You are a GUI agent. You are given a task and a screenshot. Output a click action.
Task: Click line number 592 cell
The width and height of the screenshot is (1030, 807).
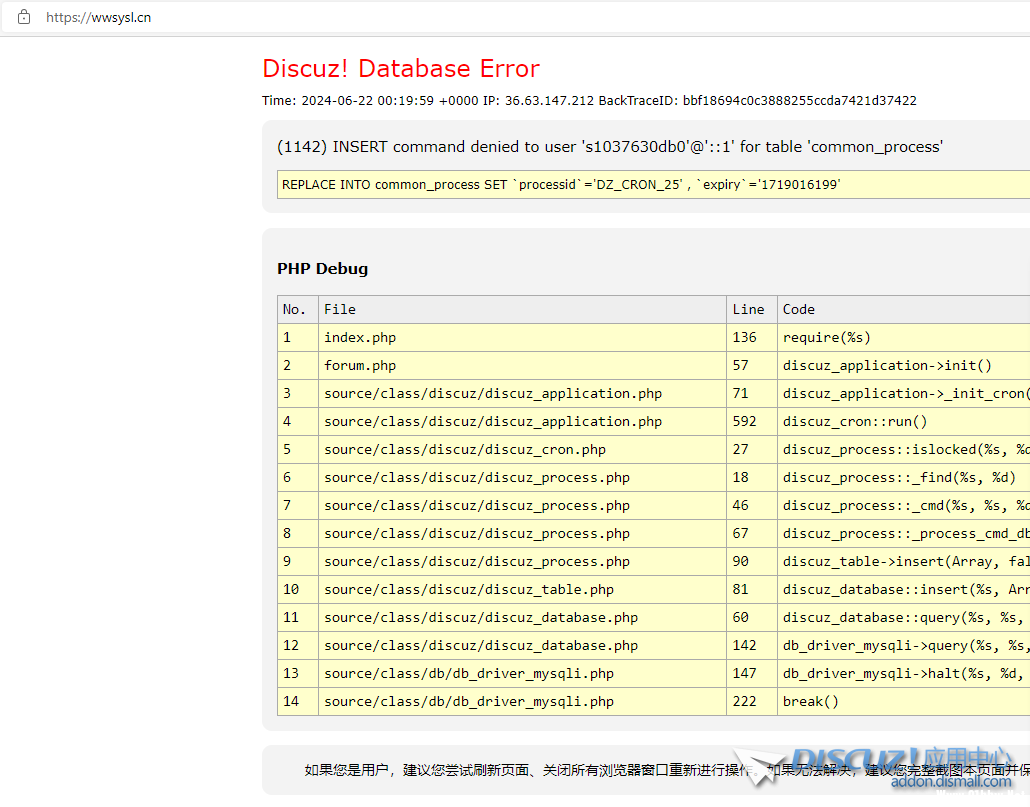coord(745,421)
